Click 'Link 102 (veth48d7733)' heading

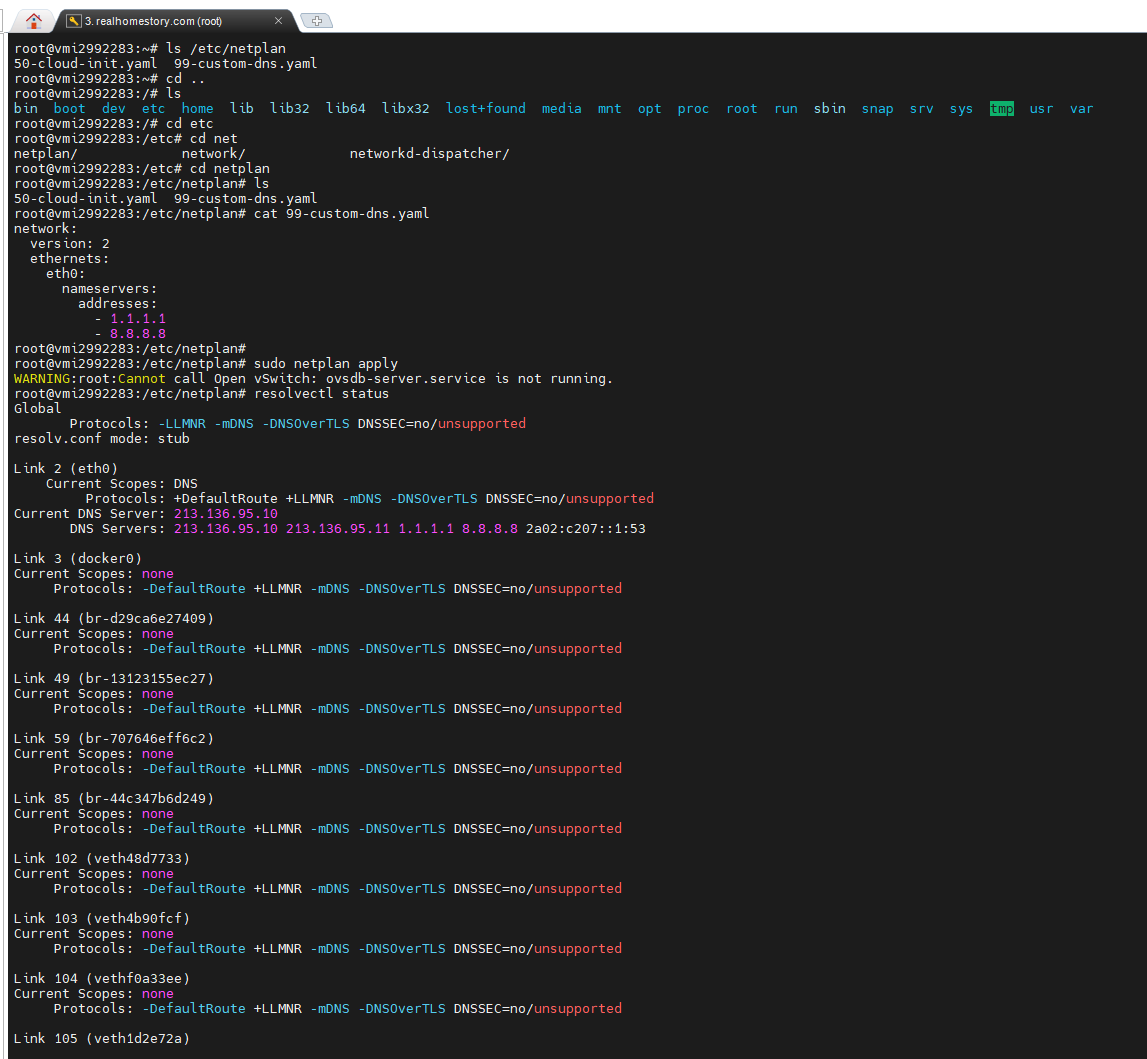102,859
